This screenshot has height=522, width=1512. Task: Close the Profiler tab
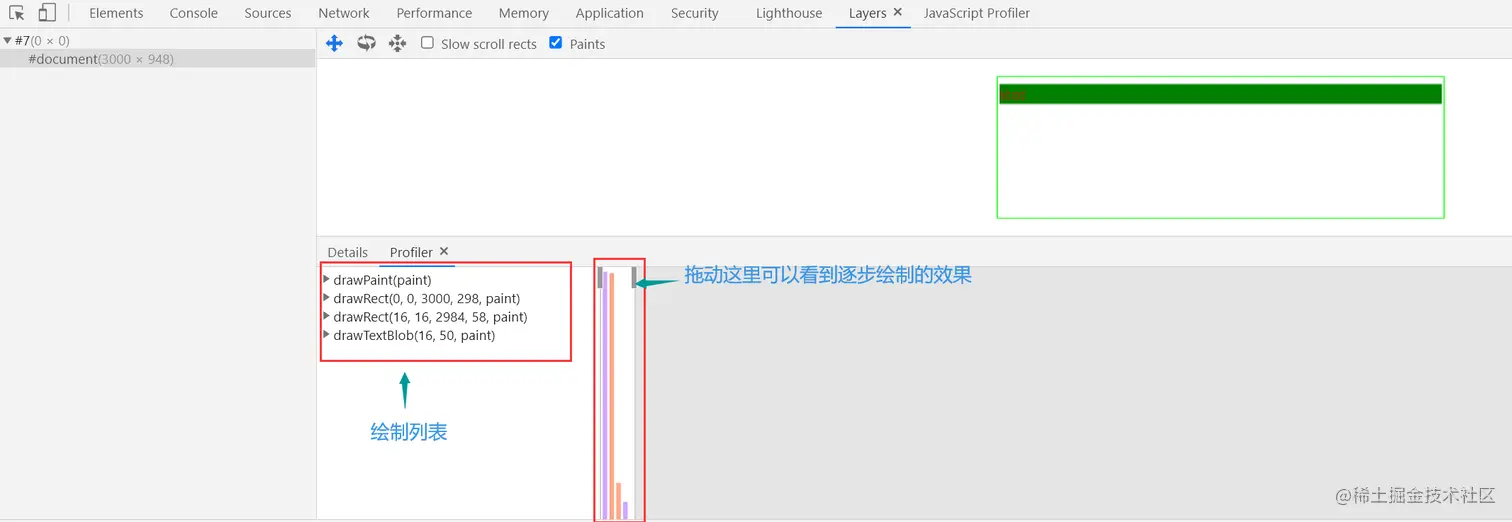click(x=444, y=251)
